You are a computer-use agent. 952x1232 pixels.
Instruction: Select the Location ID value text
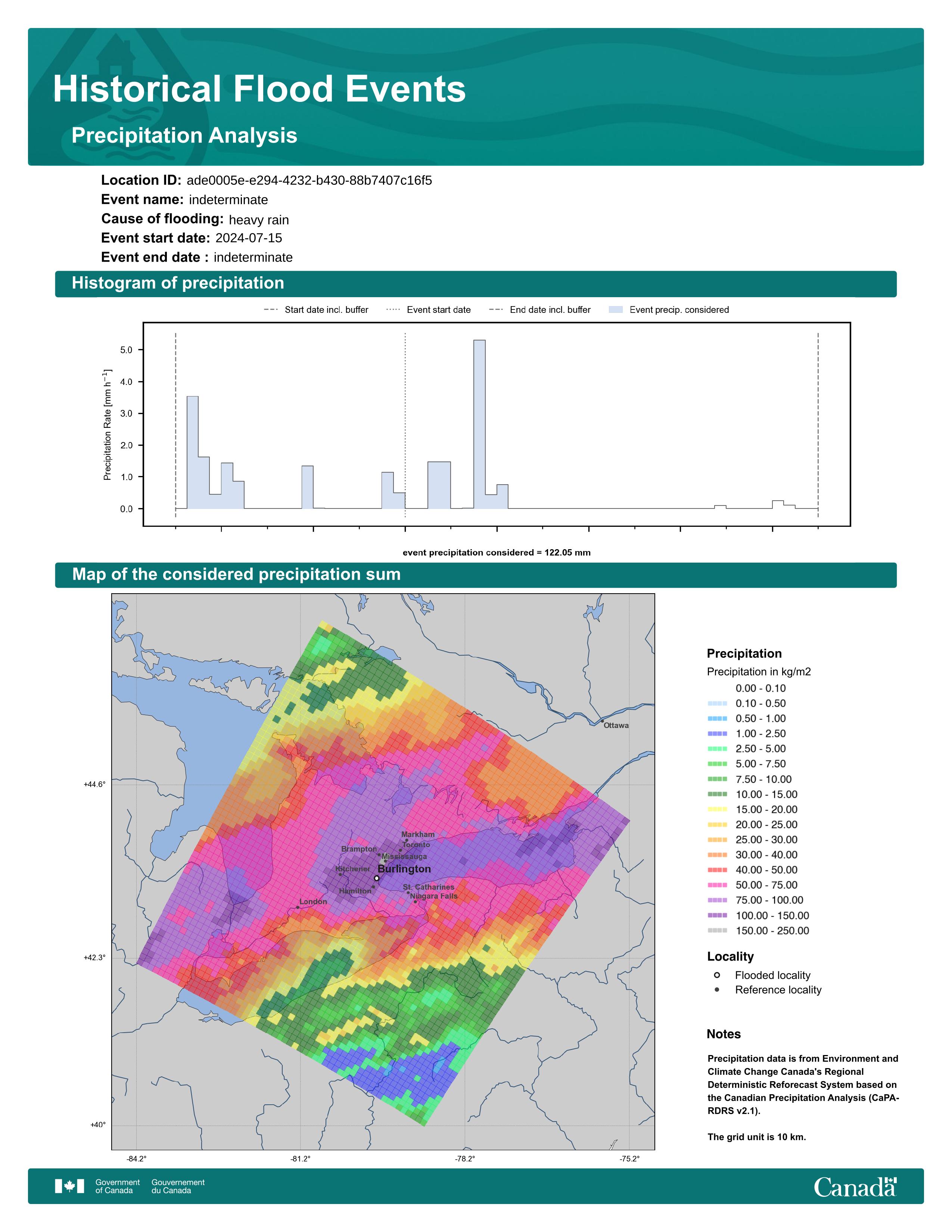[x=309, y=181]
